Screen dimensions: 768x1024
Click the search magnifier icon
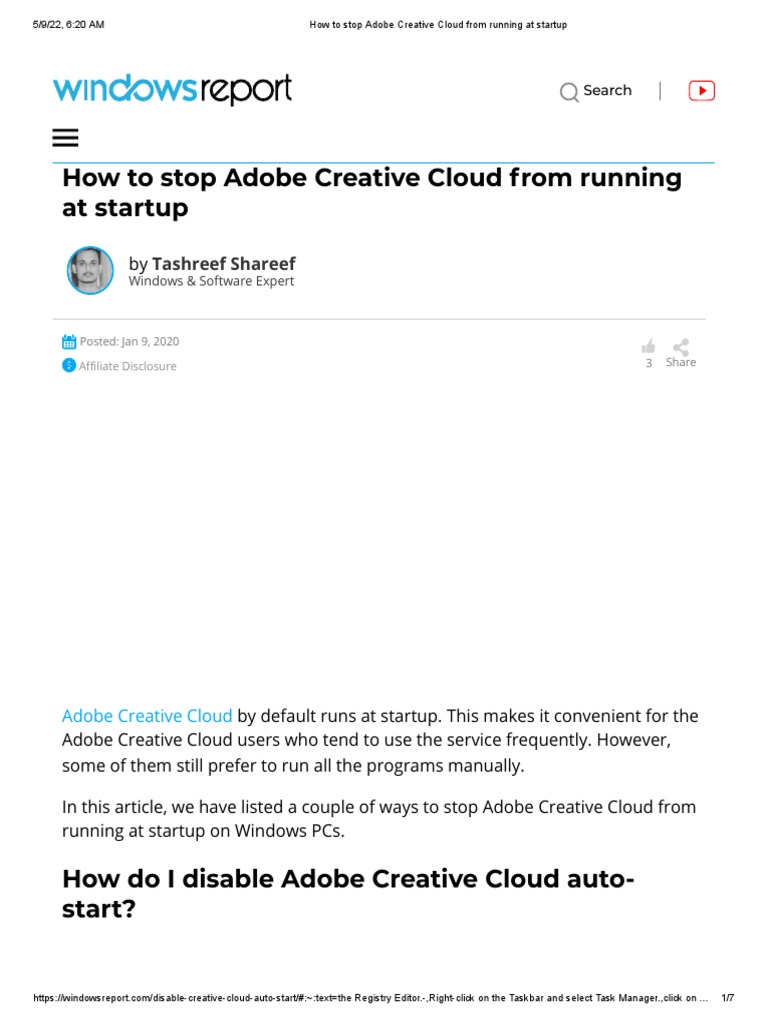point(569,92)
